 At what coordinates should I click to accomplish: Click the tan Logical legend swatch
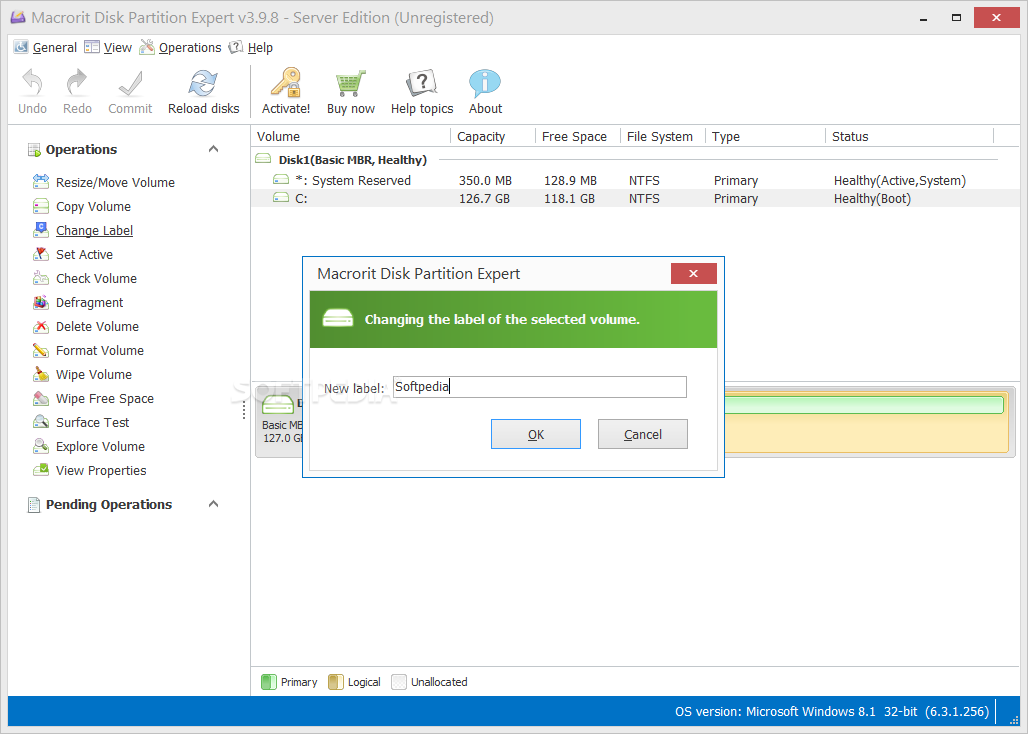click(x=336, y=682)
